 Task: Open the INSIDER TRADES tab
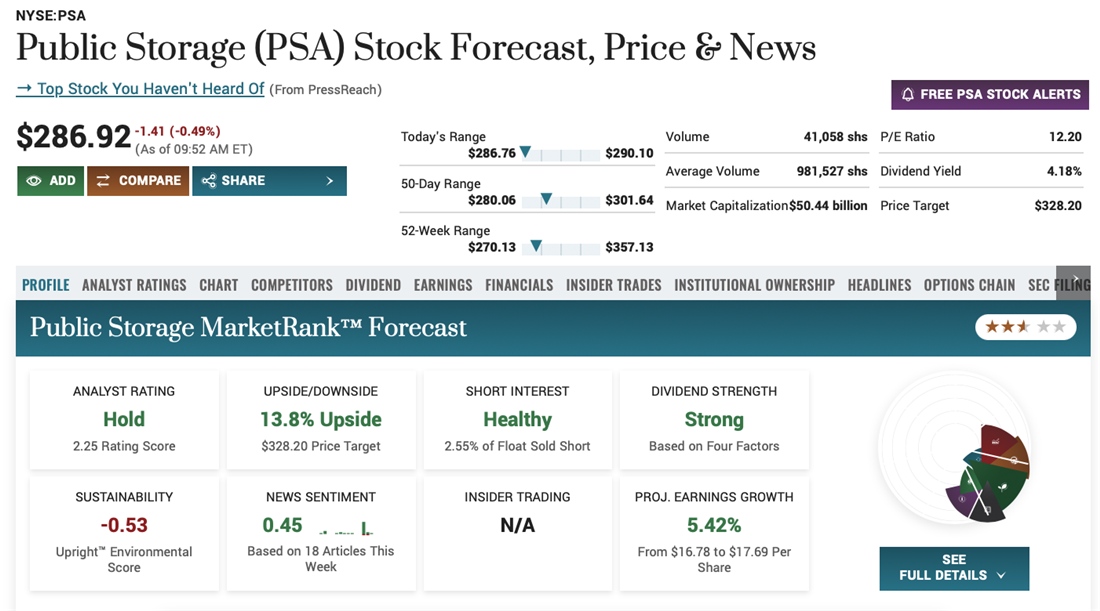tap(613, 285)
